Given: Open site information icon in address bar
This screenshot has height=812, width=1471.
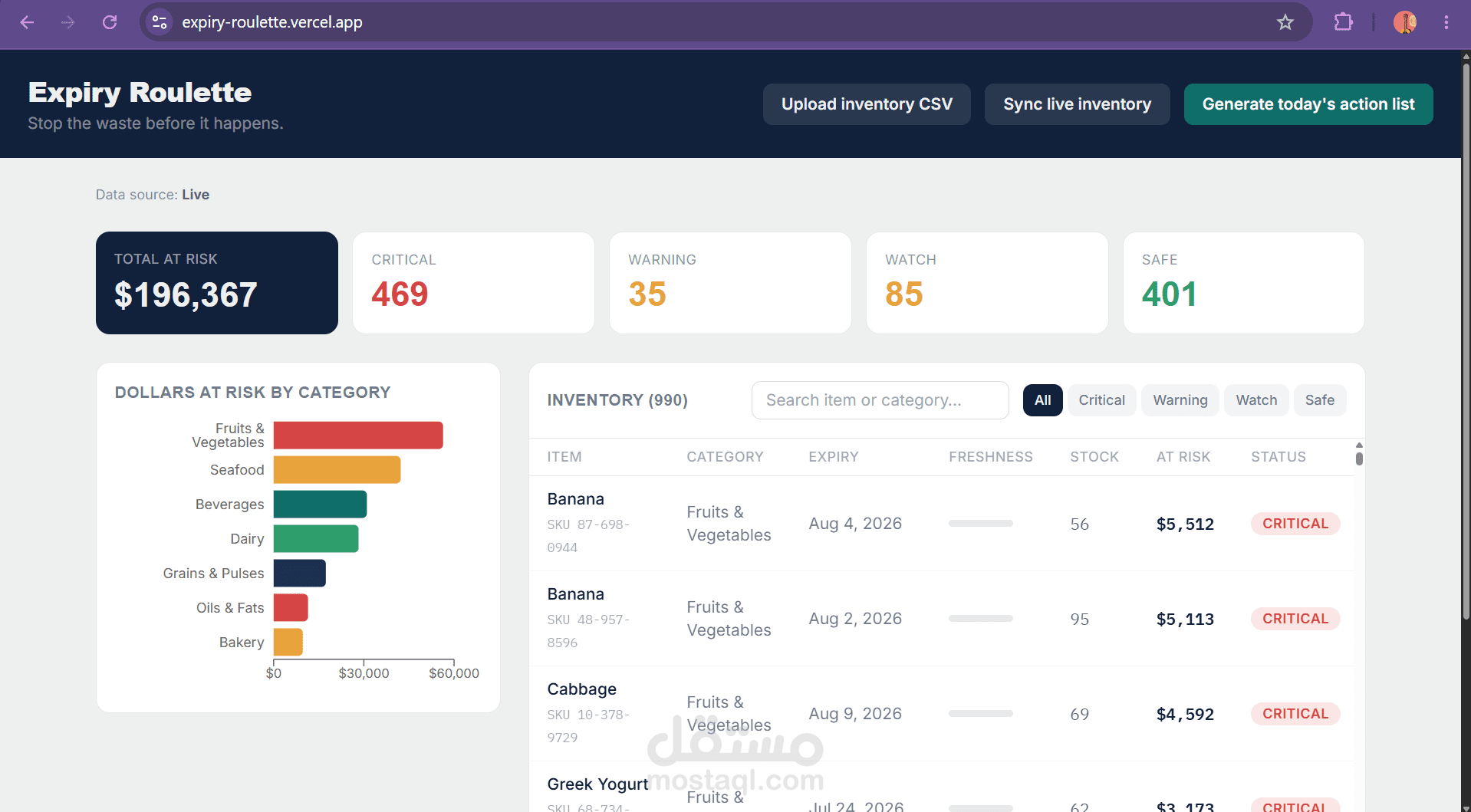Looking at the screenshot, I should (x=160, y=22).
